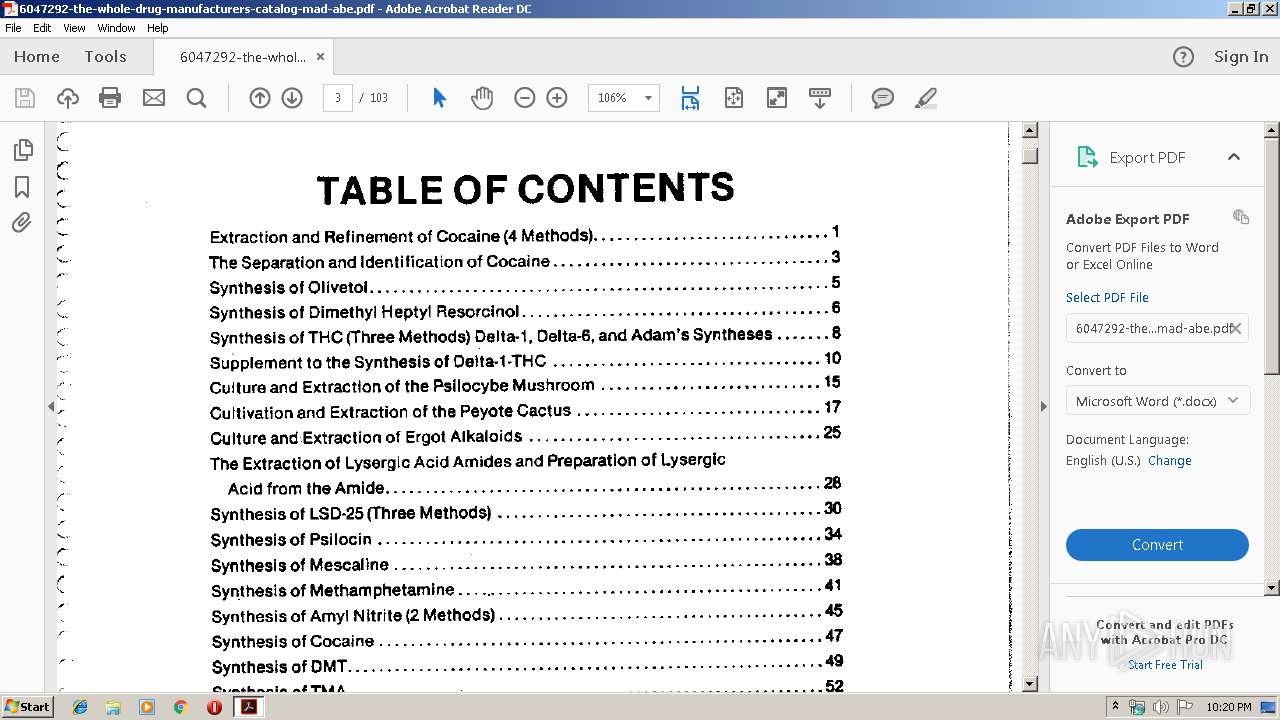Collapse the Export PDF panel chevron
Viewport: 1280px width, 720px height.
point(1234,157)
